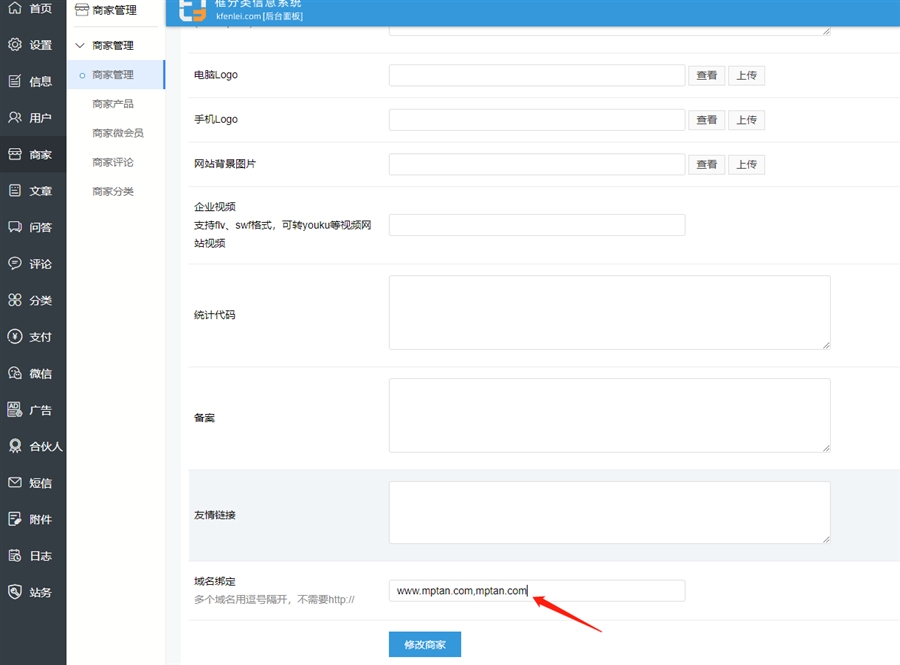
Task: Select the 用户 users icon
Action: pyautogui.click(x=14, y=118)
